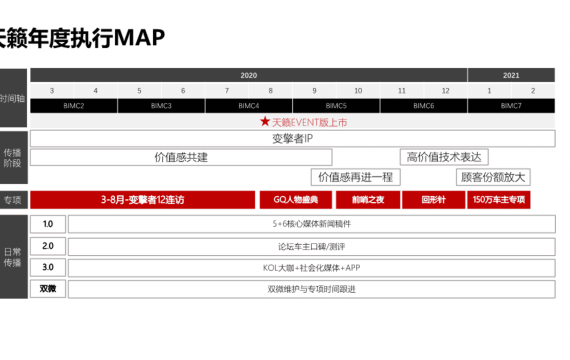This screenshot has height=360, width=570.
Task: Click the red GQ人物盛典 block
Action: coord(296,200)
